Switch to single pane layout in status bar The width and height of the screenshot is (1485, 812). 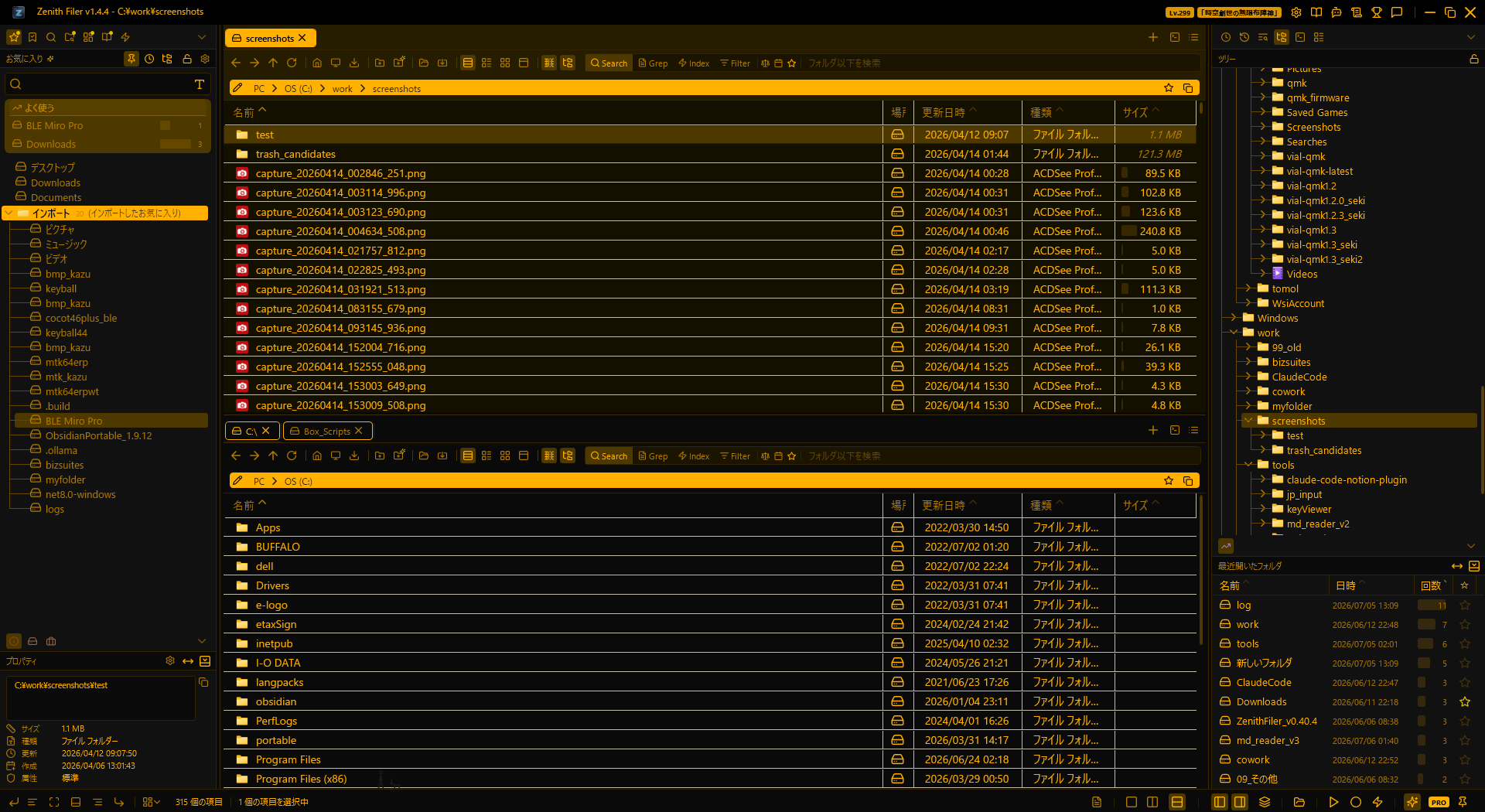pos(1132,803)
